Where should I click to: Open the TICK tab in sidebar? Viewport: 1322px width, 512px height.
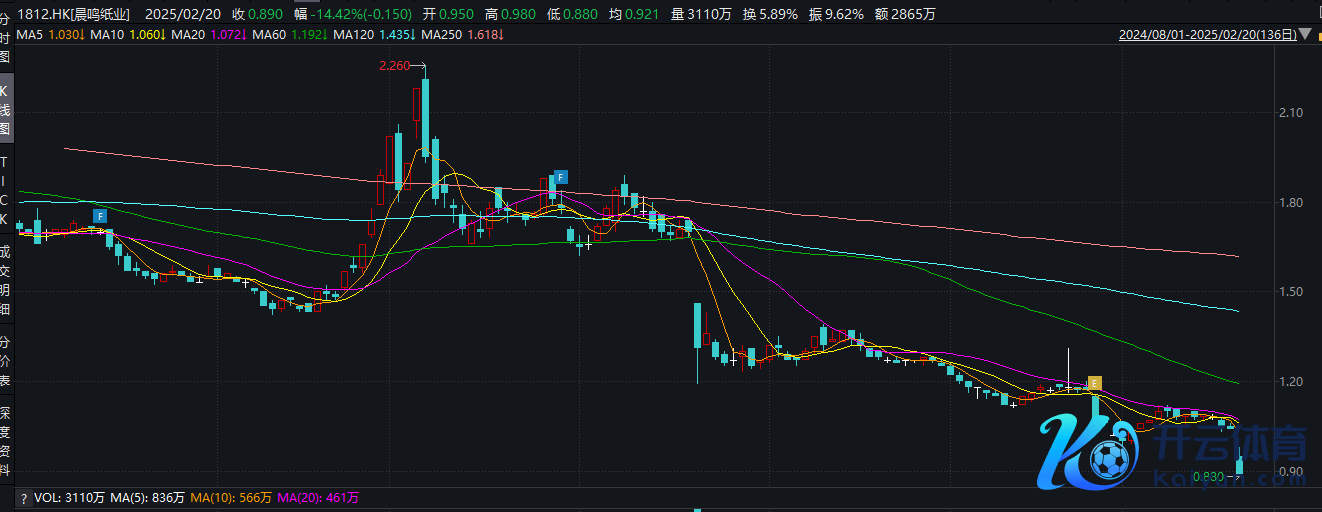coord(5,190)
